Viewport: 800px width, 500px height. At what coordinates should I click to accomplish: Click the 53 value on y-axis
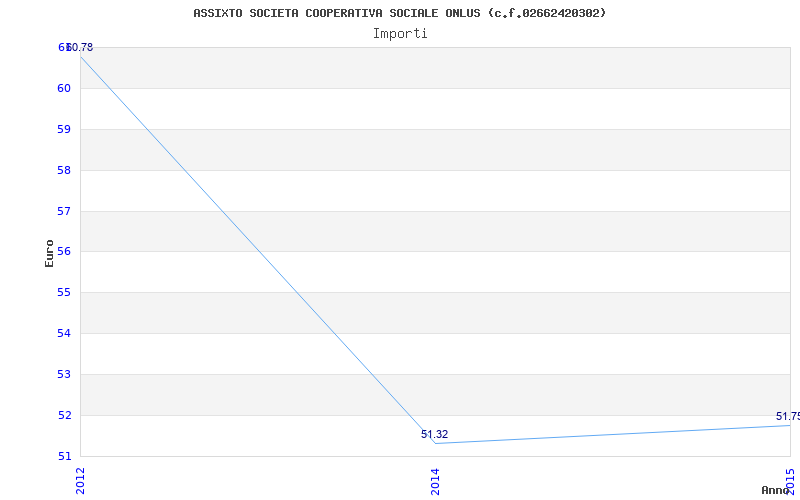(x=64, y=374)
